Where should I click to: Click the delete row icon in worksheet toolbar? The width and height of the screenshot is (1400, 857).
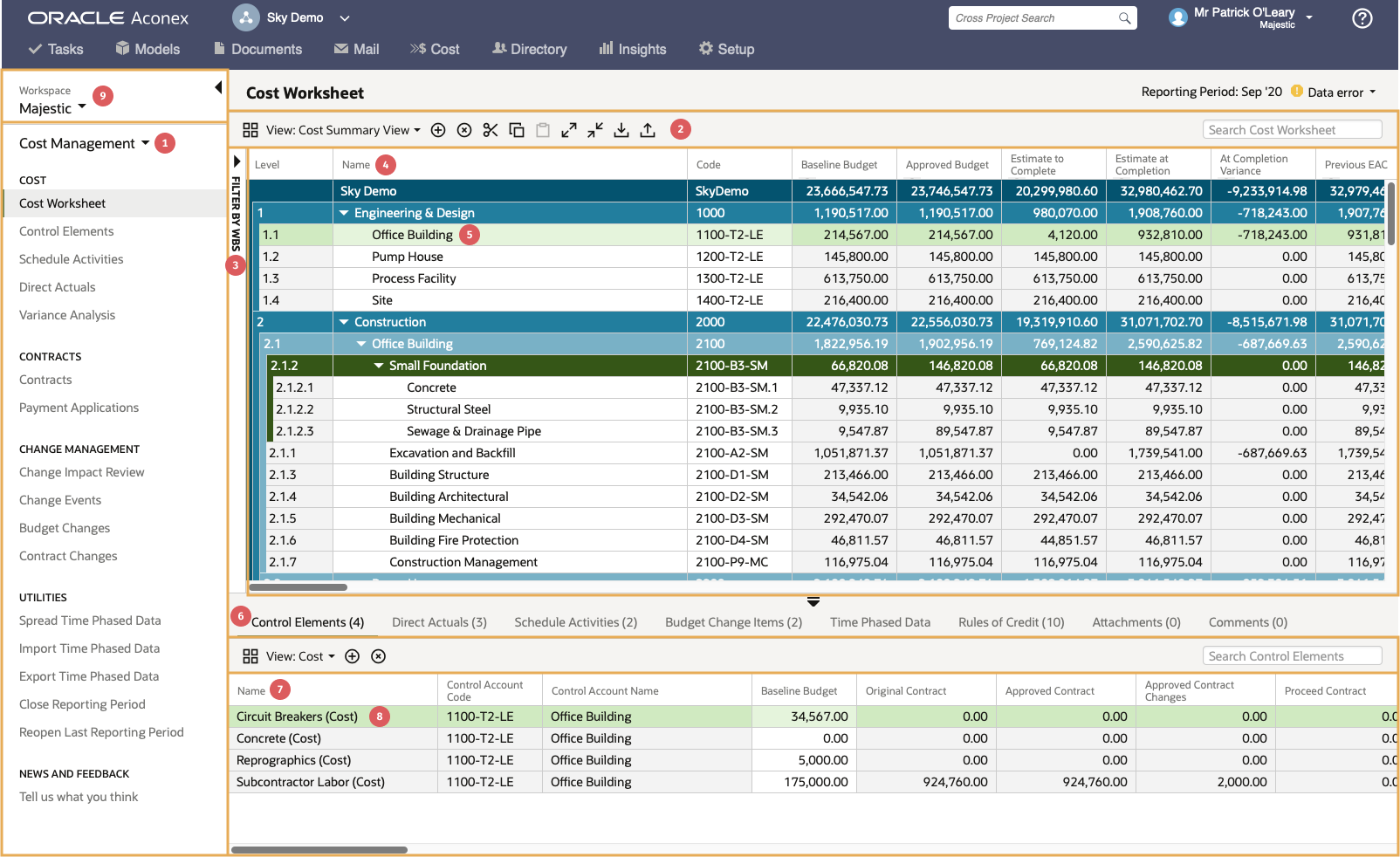[464, 130]
